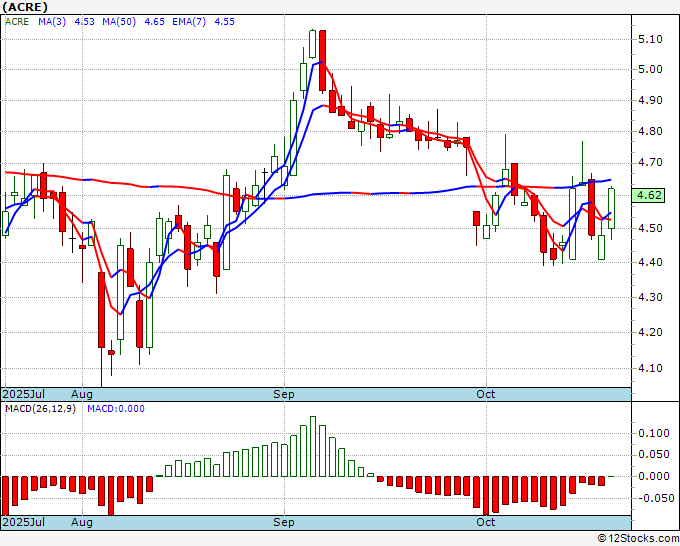Select the MA(3) indicator label
Viewport: 680px width, 546px height.
[x=52, y=22]
